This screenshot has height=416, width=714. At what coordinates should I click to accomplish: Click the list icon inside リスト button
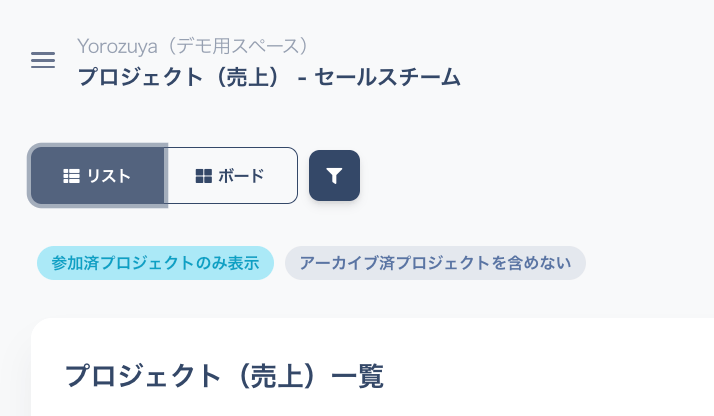click(71, 176)
